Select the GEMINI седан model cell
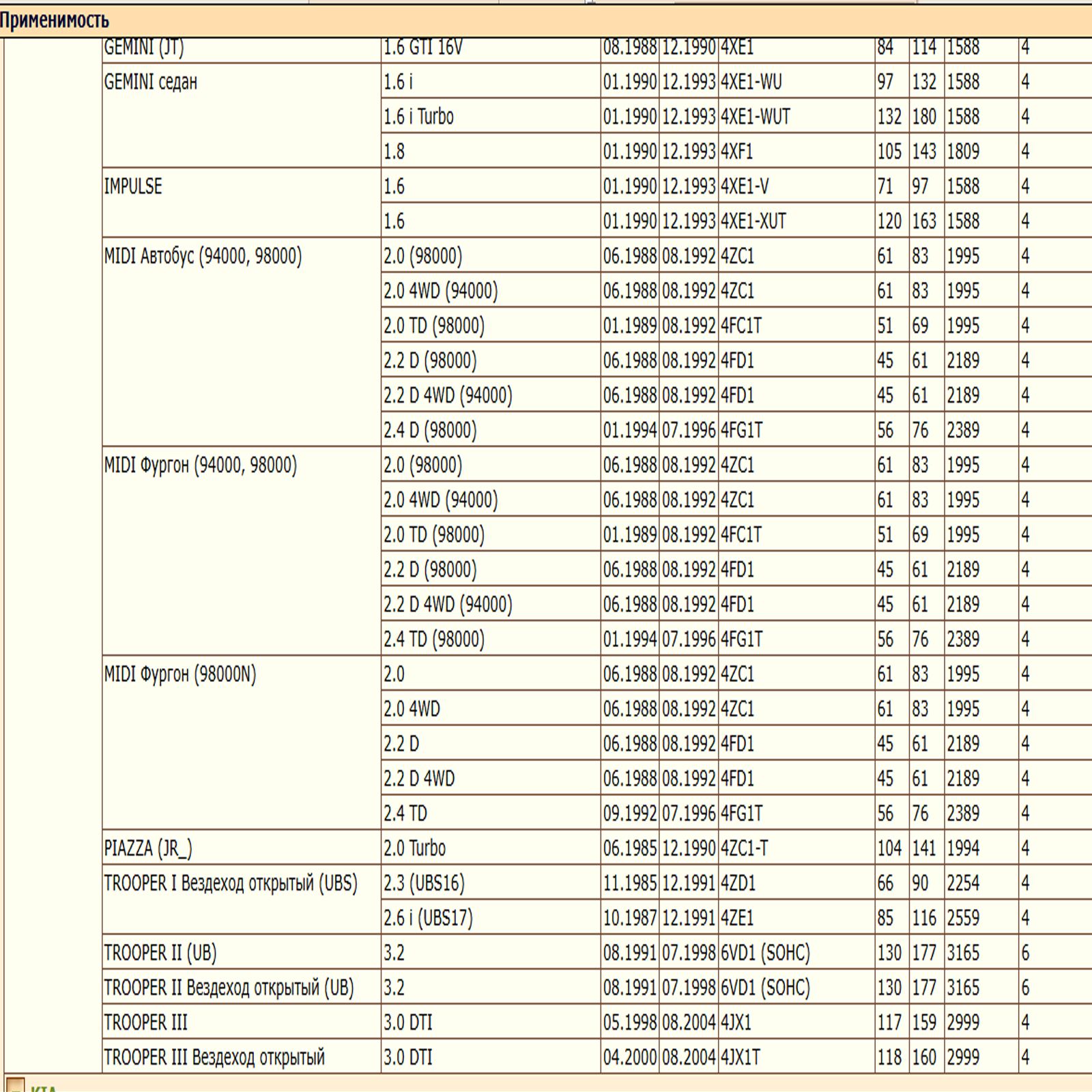 151,82
